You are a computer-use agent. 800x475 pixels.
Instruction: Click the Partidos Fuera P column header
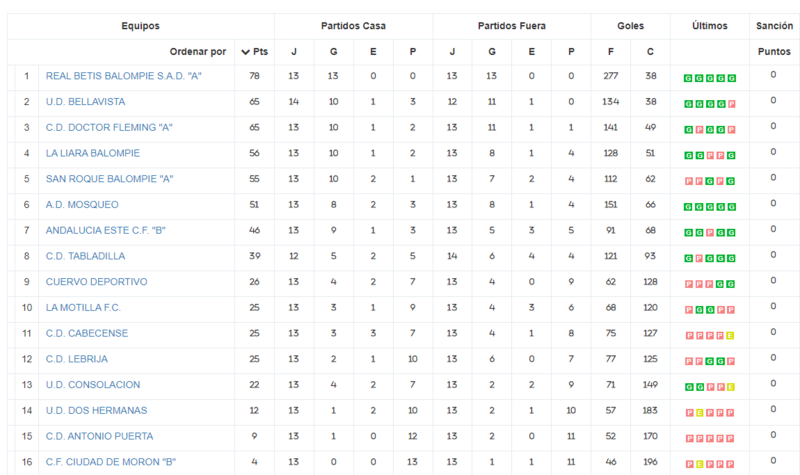pyautogui.click(x=571, y=52)
